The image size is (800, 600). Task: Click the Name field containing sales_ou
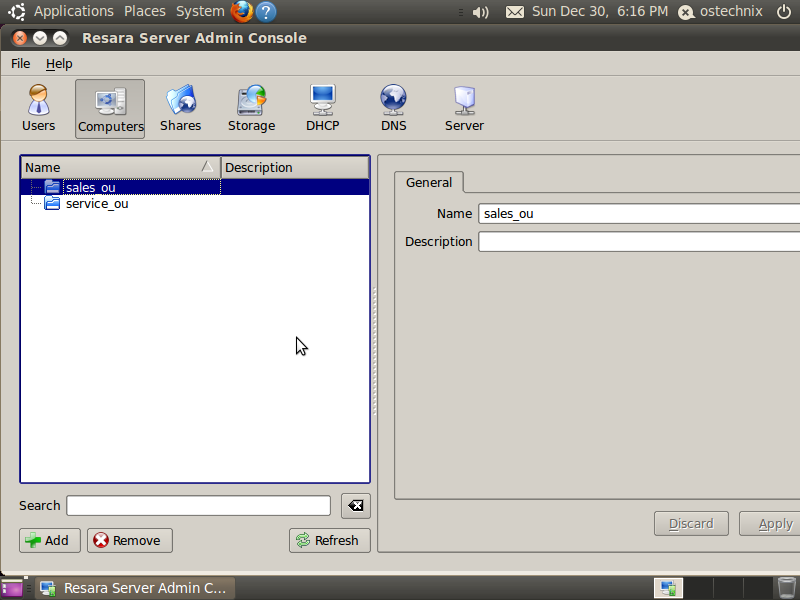(x=639, y=214)
